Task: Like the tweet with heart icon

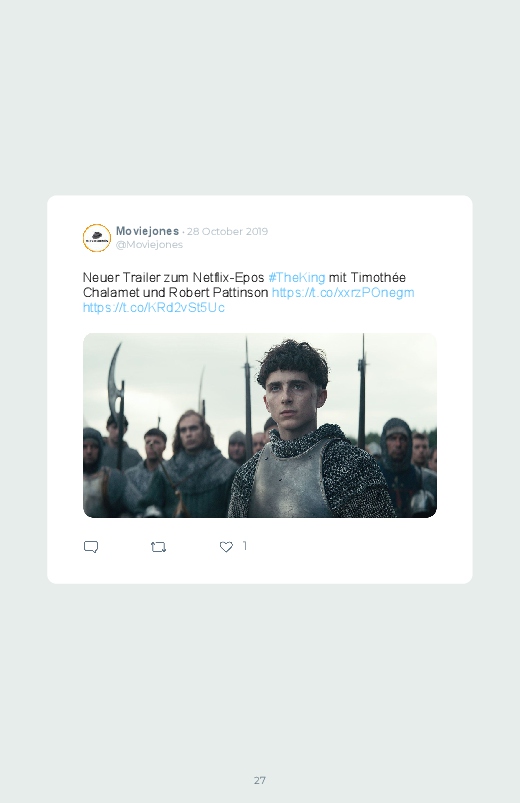Action: click(226, 547)
